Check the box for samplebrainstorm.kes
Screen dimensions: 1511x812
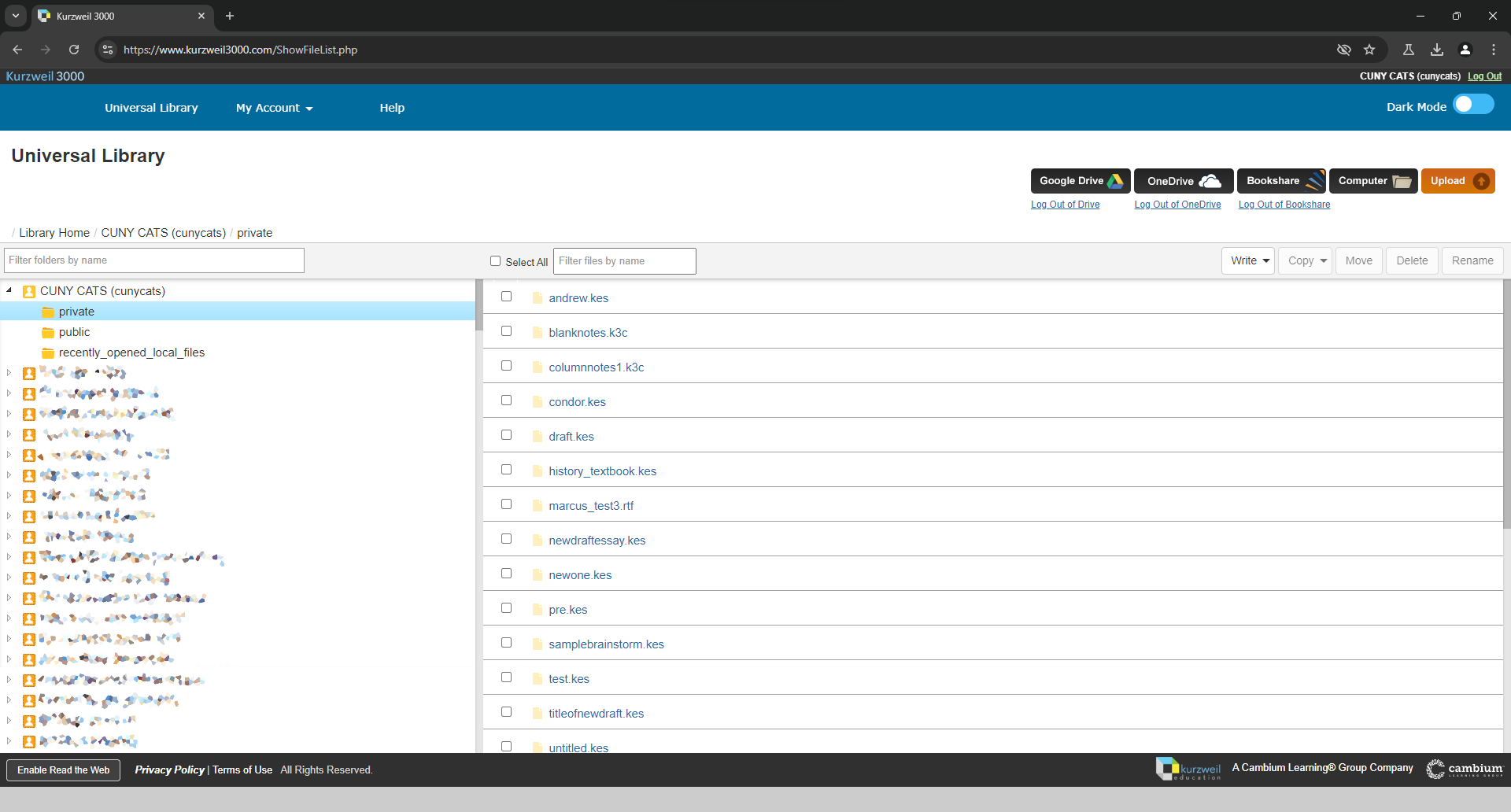506,643
